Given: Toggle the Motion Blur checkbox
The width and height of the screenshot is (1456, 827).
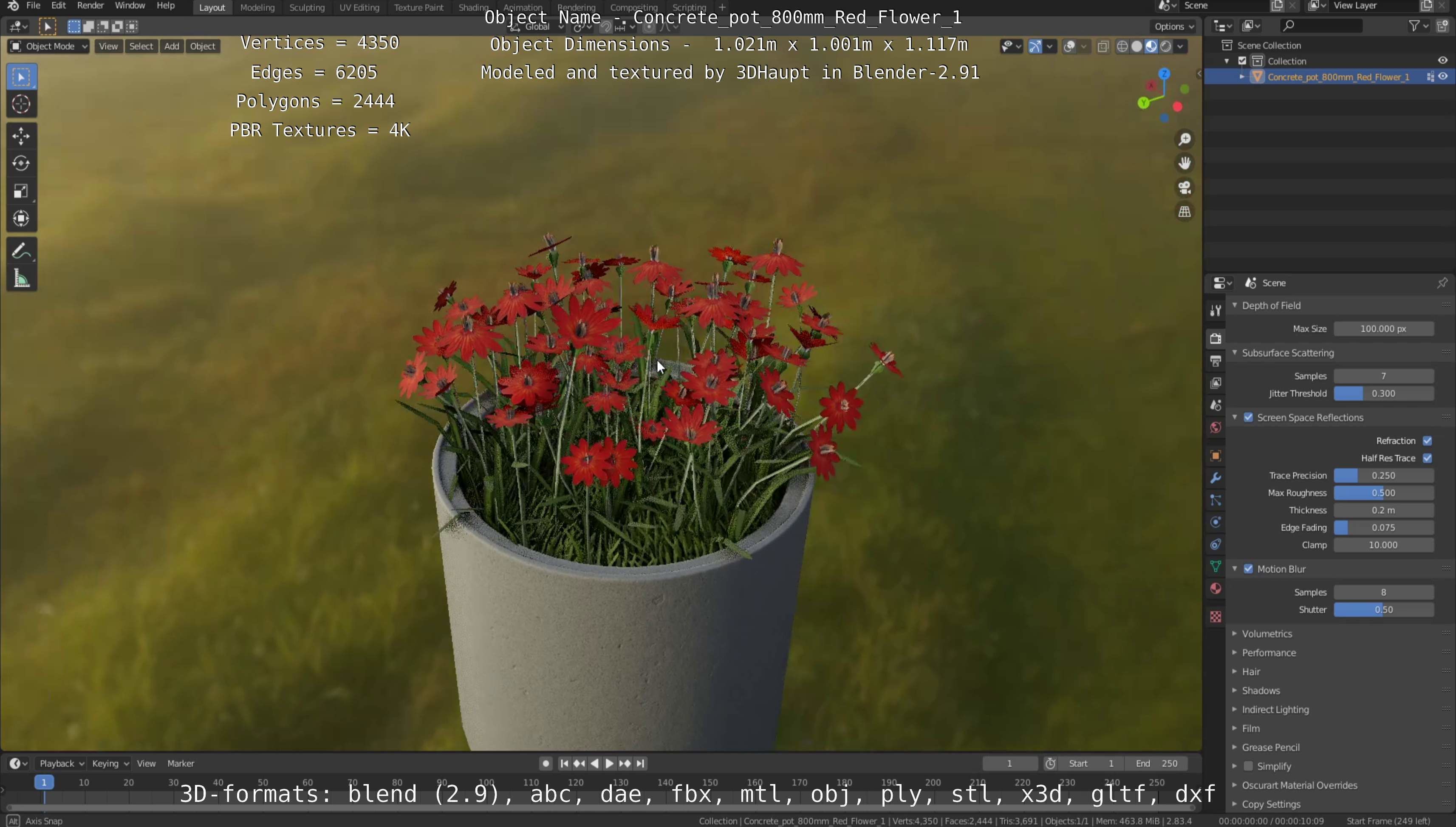Looking at the screenshot, I should (x=1248, y=569).
